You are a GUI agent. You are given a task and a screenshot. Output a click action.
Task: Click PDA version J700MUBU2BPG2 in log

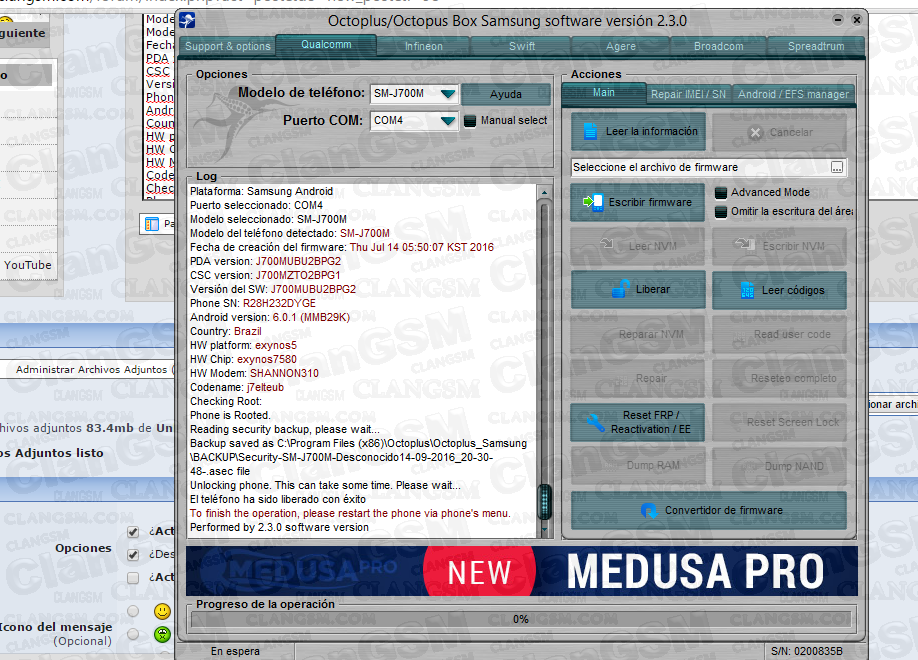click(265, 261)
